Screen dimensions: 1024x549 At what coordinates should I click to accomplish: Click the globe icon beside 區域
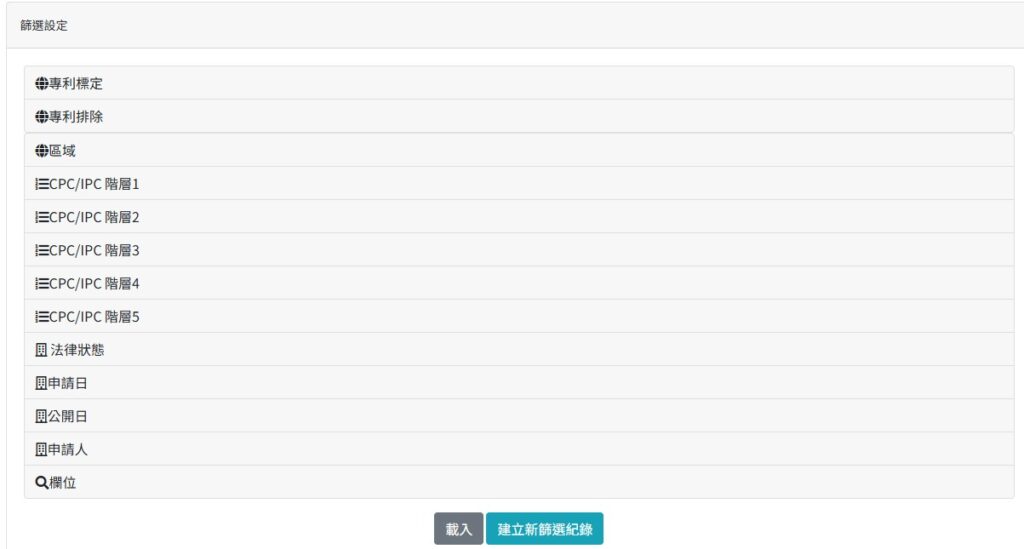click(x=42, y=151)
